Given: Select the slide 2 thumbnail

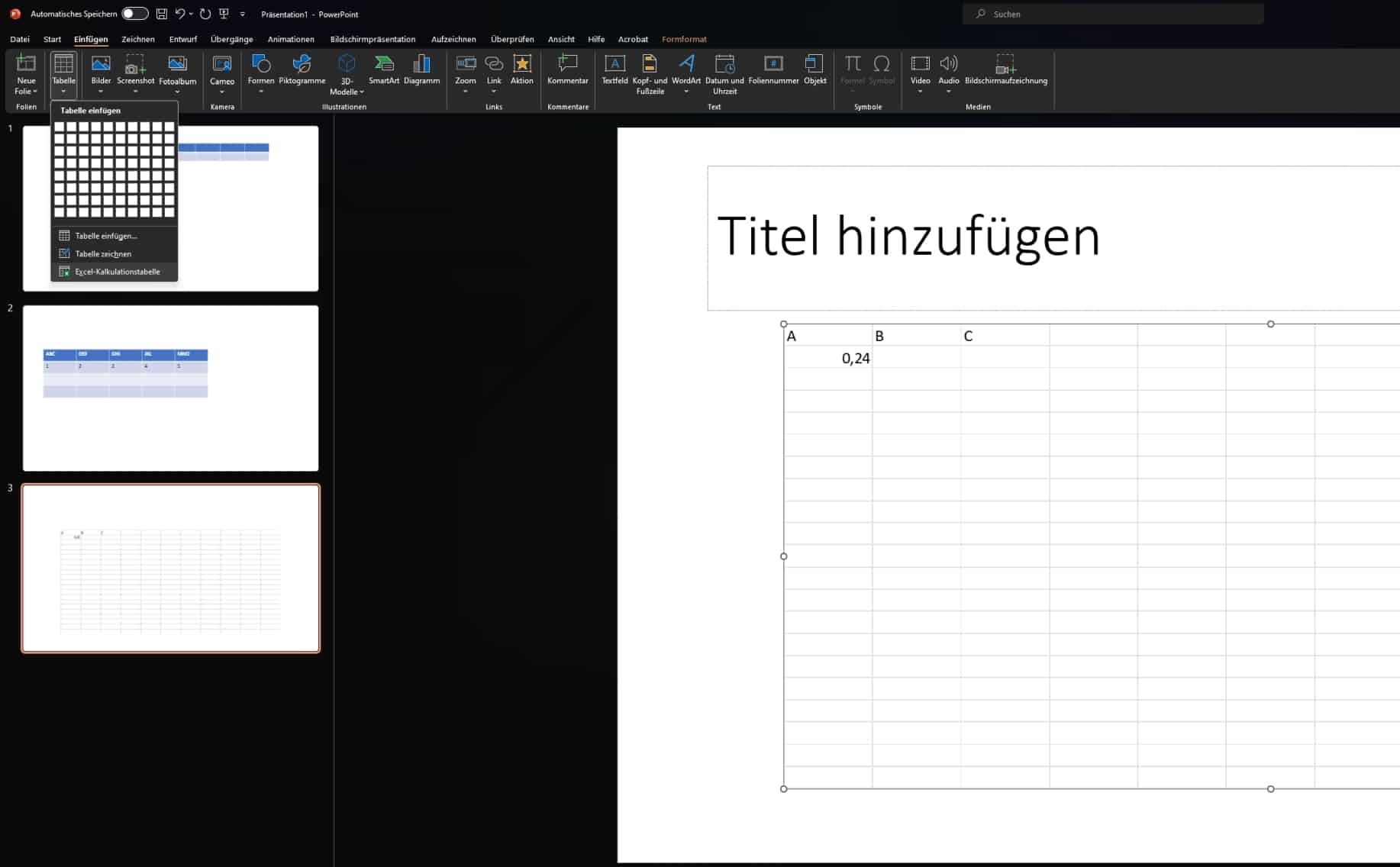Looking at the screenshot, I should (170, 388).
